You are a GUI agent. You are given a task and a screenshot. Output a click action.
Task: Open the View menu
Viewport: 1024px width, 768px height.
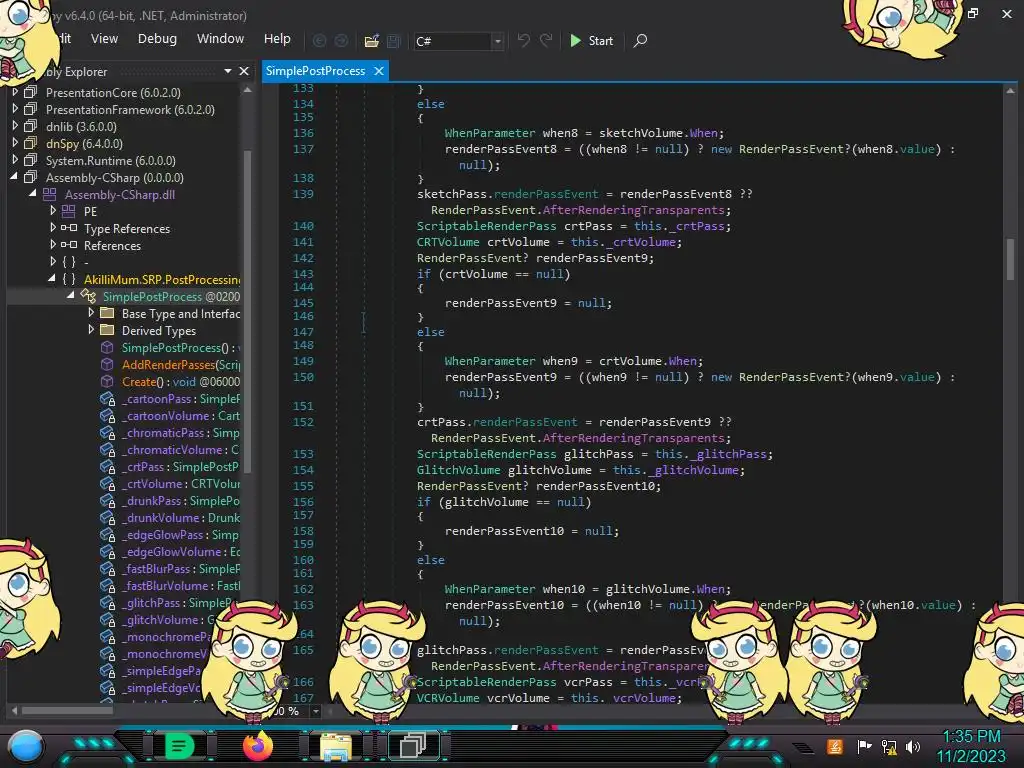pyautogui.click(x=104, y=39)
